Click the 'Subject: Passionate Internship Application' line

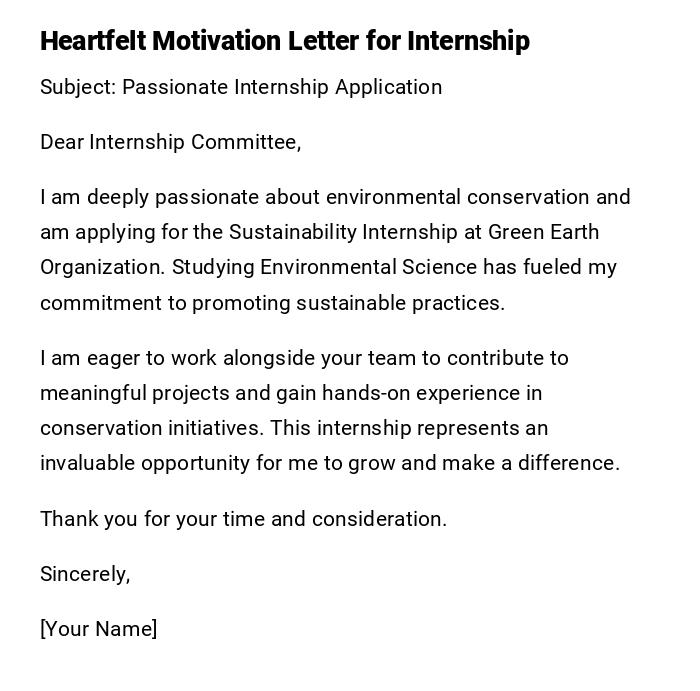[x=240, y=87]
